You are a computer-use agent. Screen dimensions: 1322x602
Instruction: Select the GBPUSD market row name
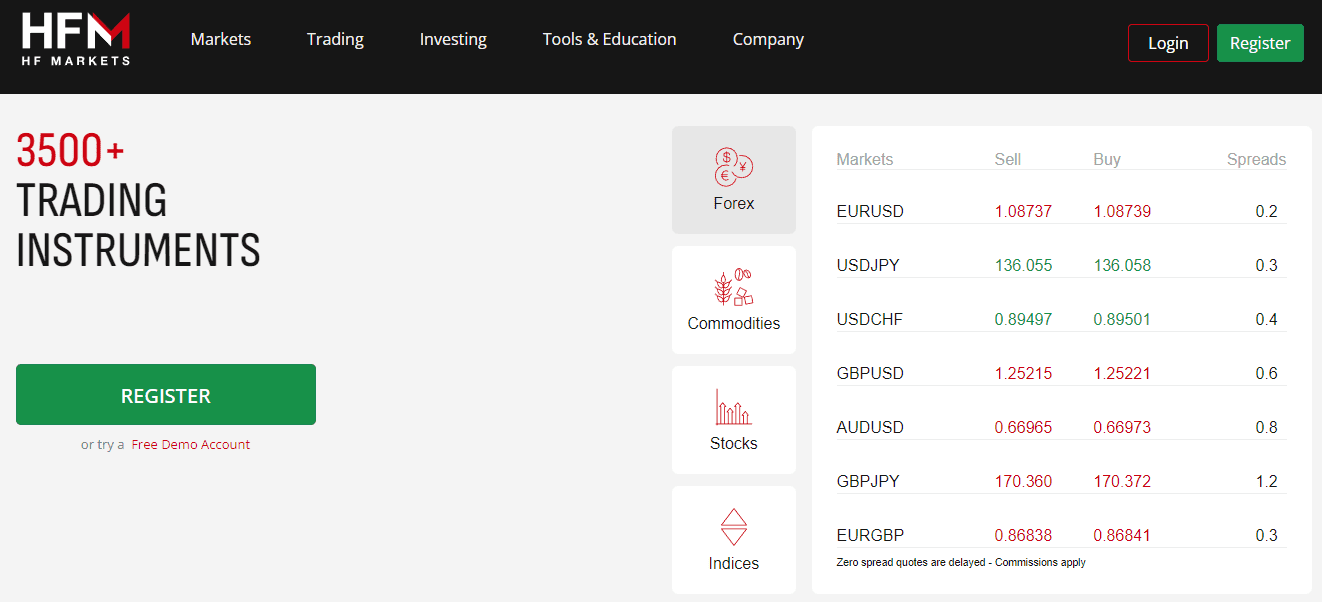[x=870, y=374]
